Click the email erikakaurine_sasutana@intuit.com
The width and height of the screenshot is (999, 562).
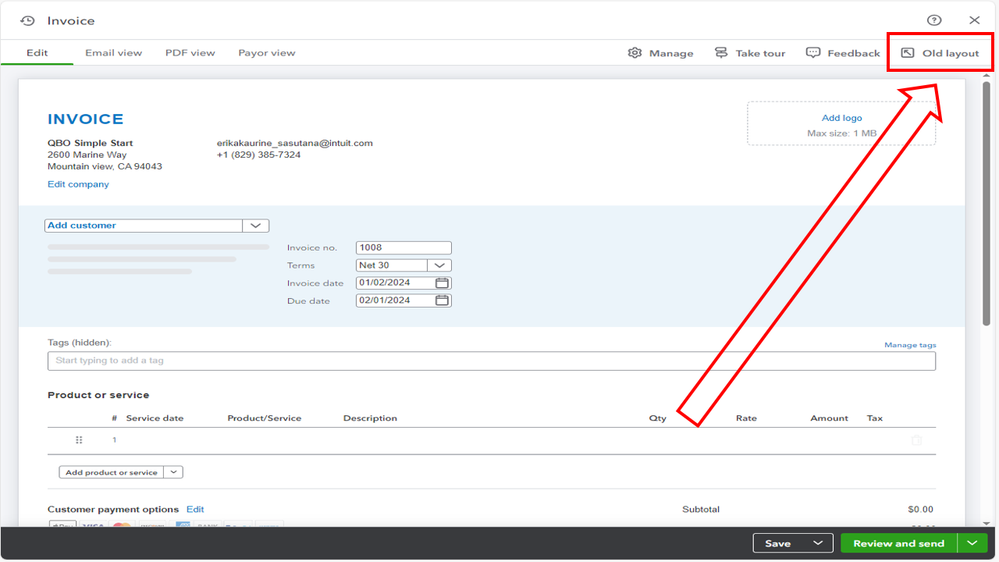pyautogui.click(x=294, y=143)
